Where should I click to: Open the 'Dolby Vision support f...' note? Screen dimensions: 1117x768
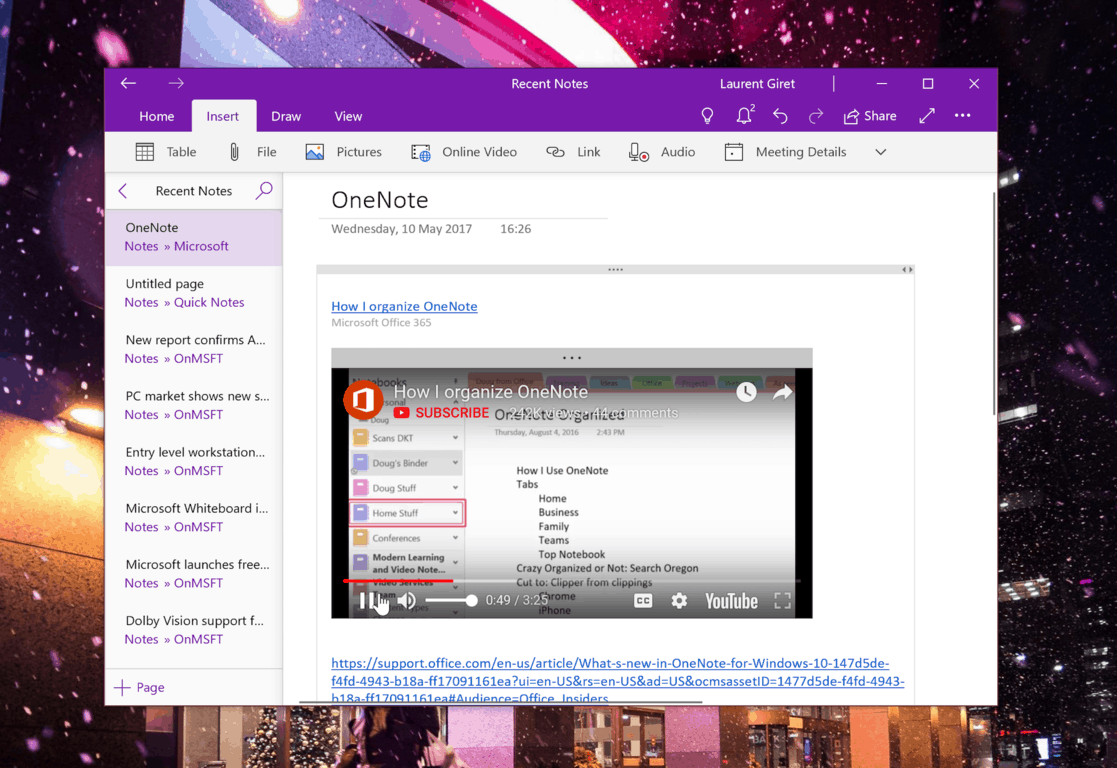coord(194,630)
